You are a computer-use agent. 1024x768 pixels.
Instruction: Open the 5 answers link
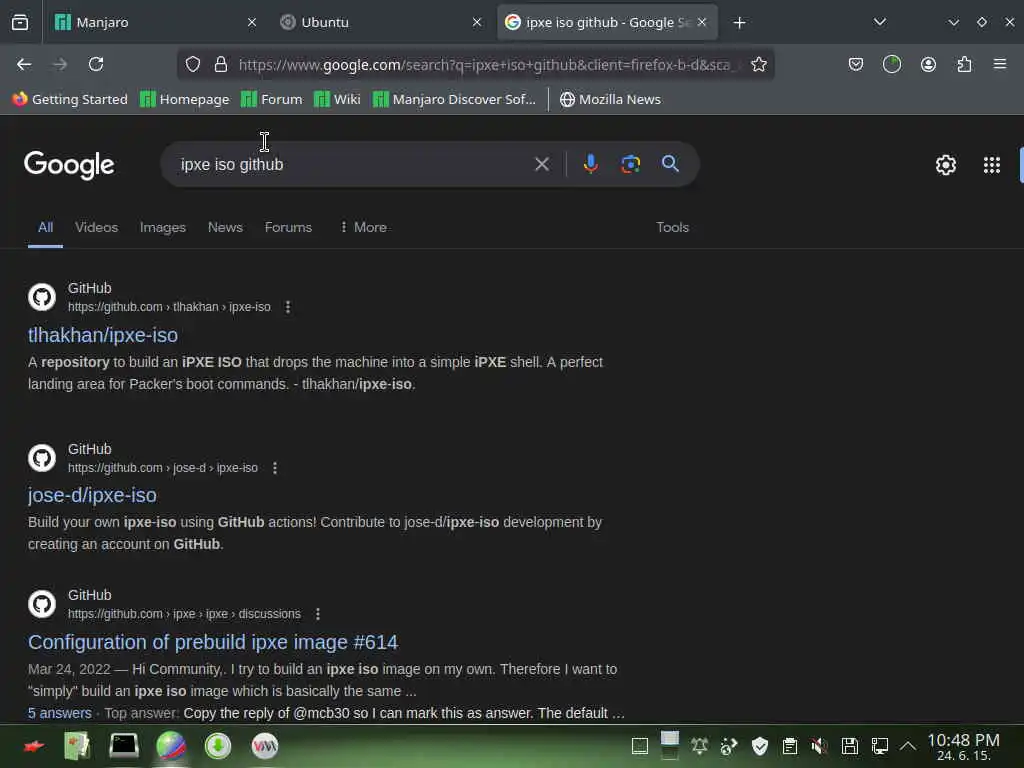pyautogui.click(x=59, y=713)
